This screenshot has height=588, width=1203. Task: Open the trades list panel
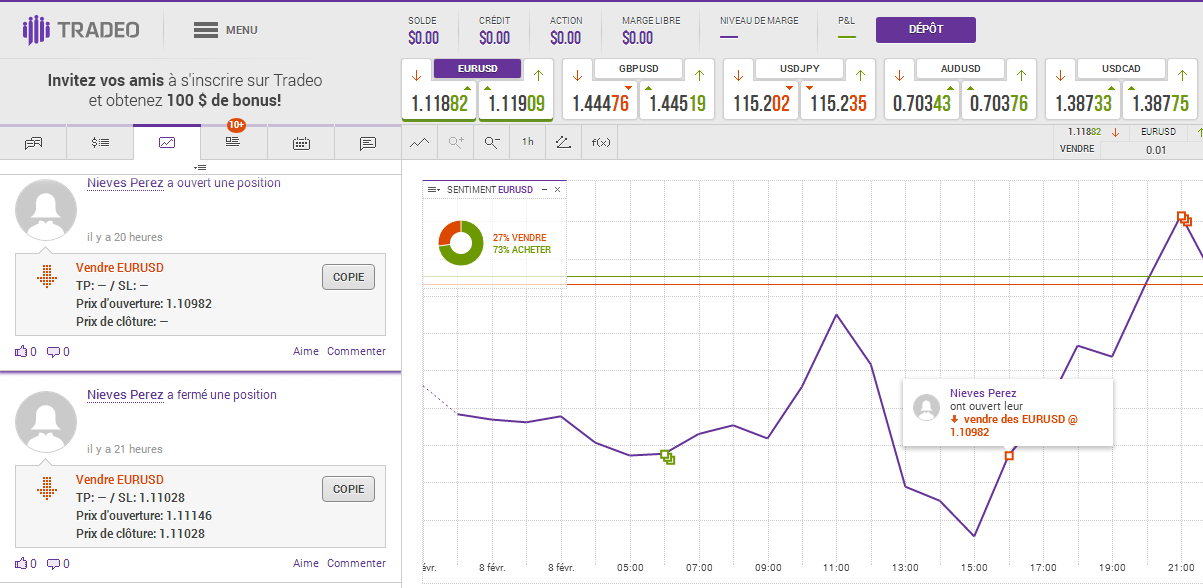click(100, 142)
